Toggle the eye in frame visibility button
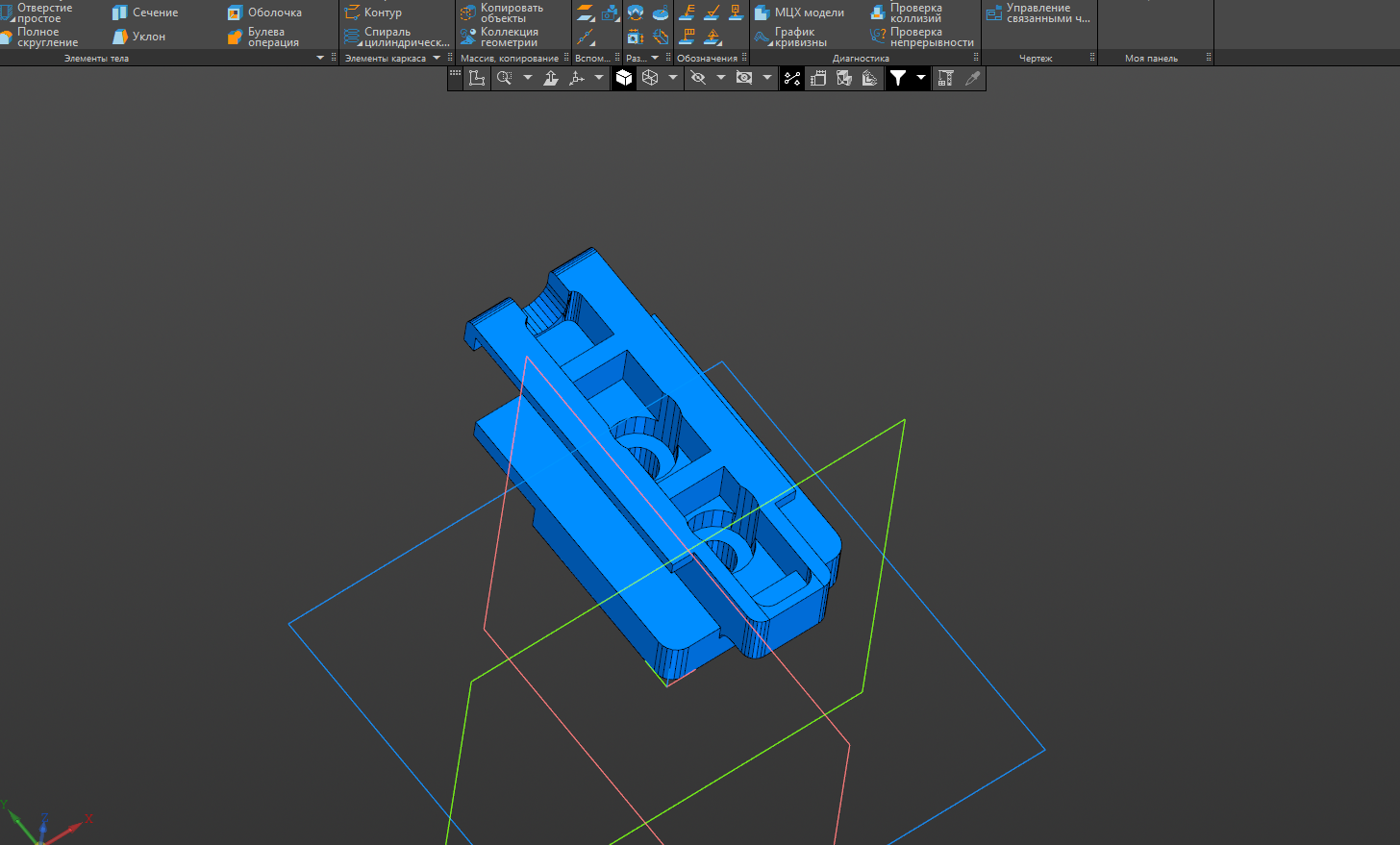Viewport: 1400px width, 845px height. (x=743, y=78)
